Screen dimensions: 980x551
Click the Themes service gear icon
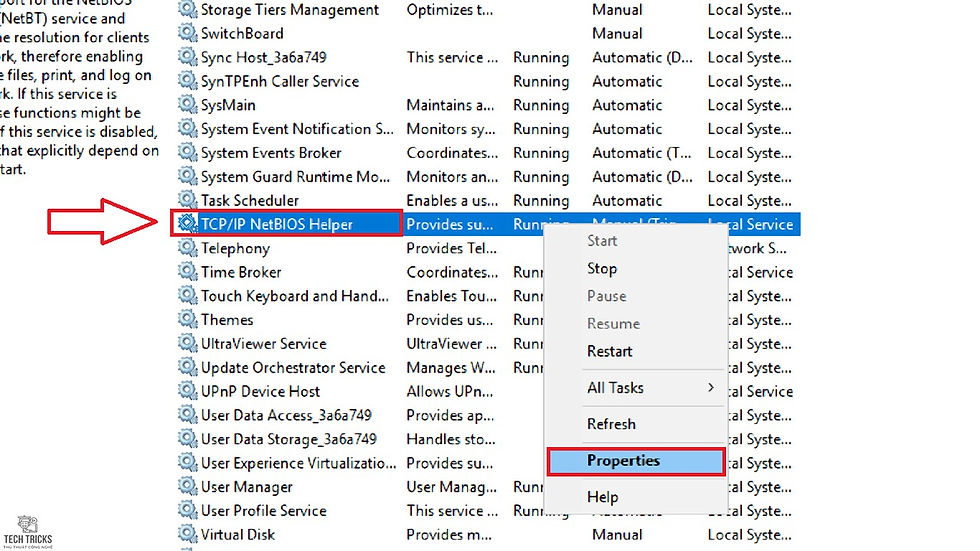click(x=187, y=319)
